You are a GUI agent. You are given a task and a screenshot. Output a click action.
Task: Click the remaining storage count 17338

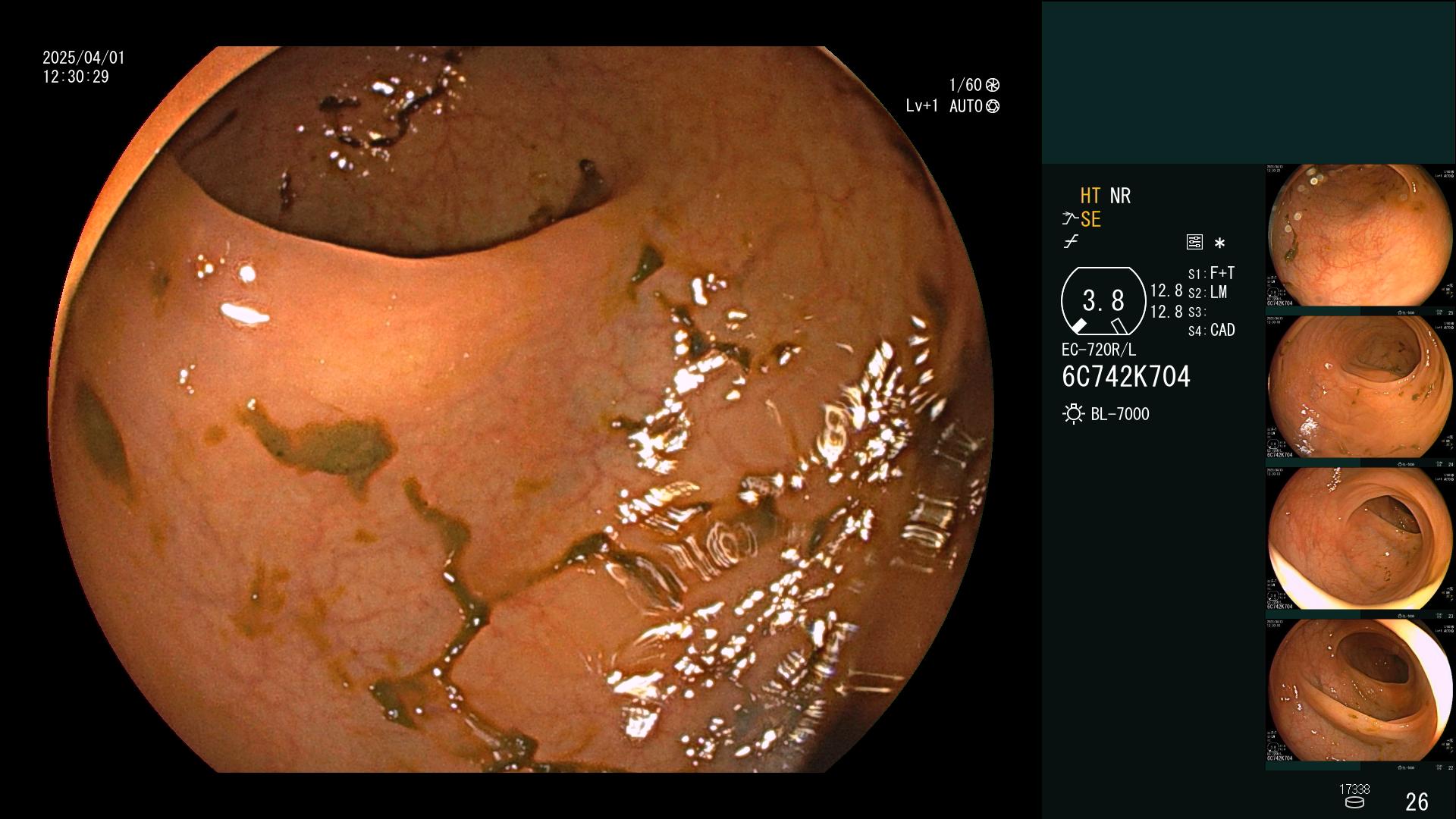click(1354, 789)
